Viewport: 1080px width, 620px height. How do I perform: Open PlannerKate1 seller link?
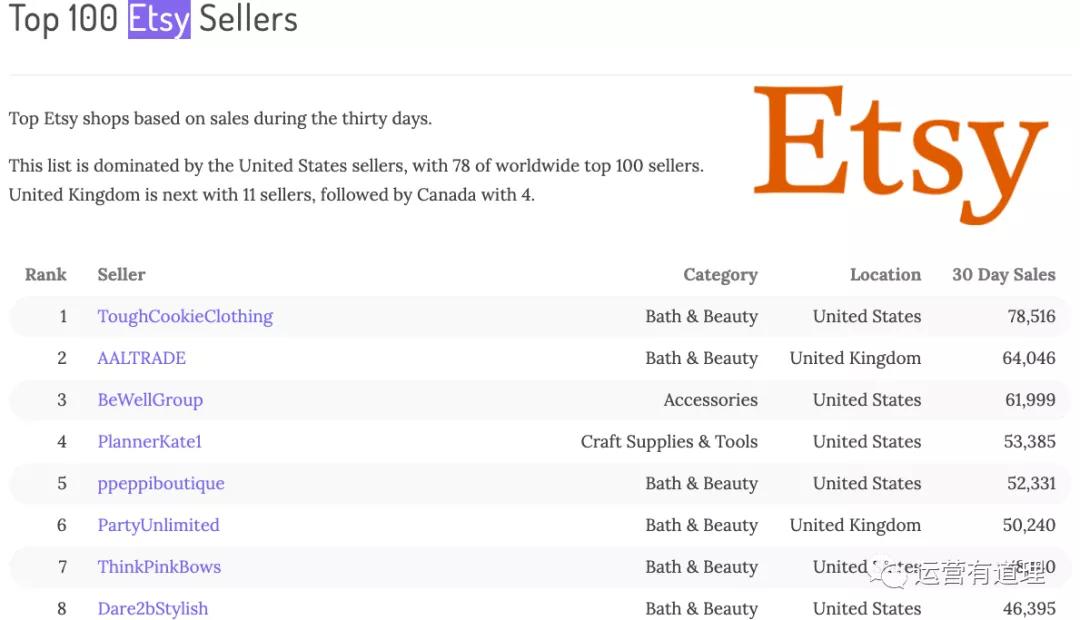[150, 442]
